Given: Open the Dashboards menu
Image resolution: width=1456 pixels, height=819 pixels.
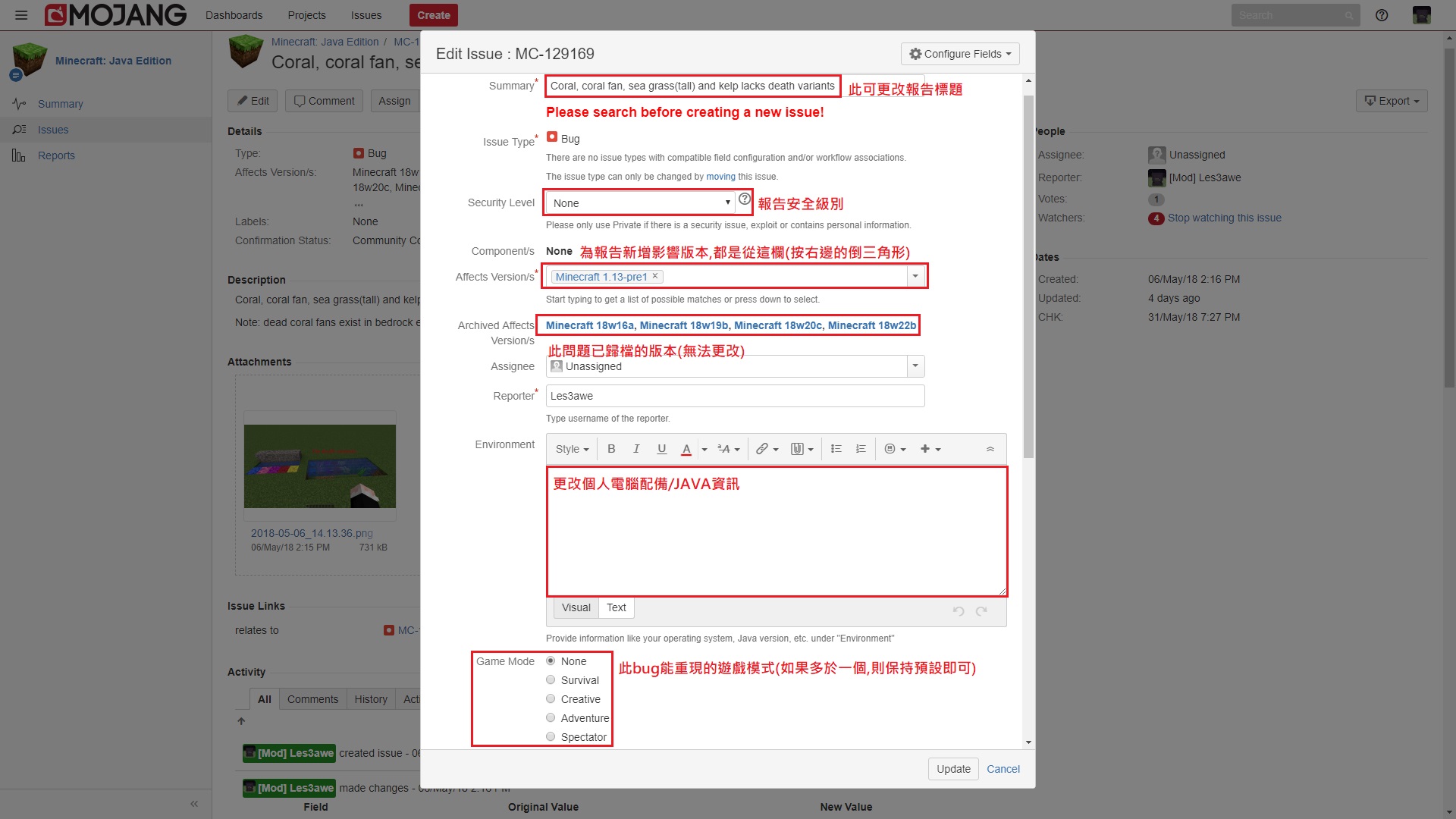Looking at the screenshot, I should (x=234, y=15).
